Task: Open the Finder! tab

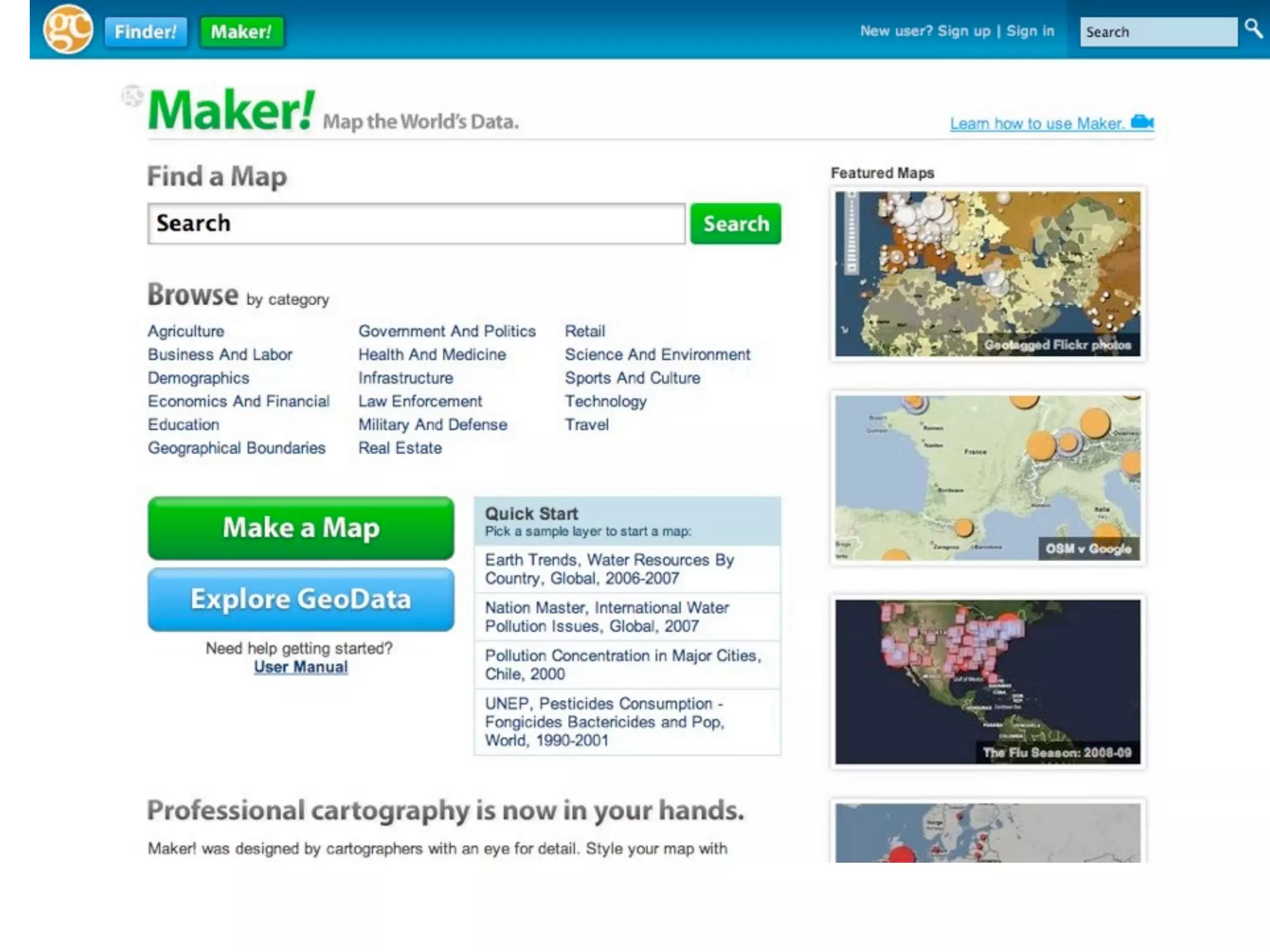Action: tap(146, 32)
